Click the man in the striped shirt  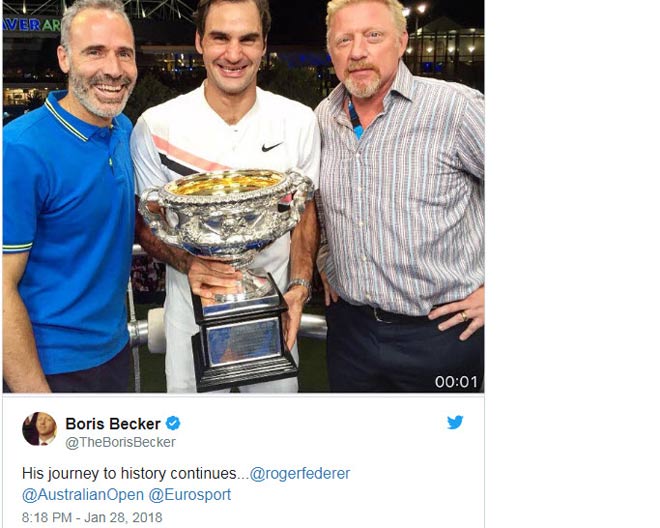[x=402, y=198]
